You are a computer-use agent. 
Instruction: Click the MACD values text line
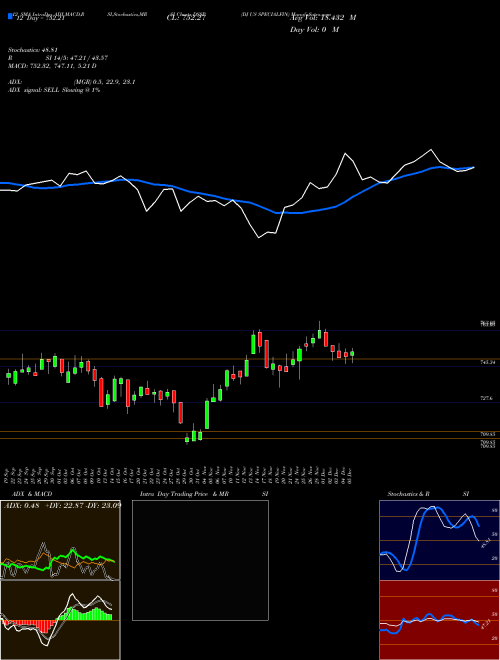tap(52, 66)
